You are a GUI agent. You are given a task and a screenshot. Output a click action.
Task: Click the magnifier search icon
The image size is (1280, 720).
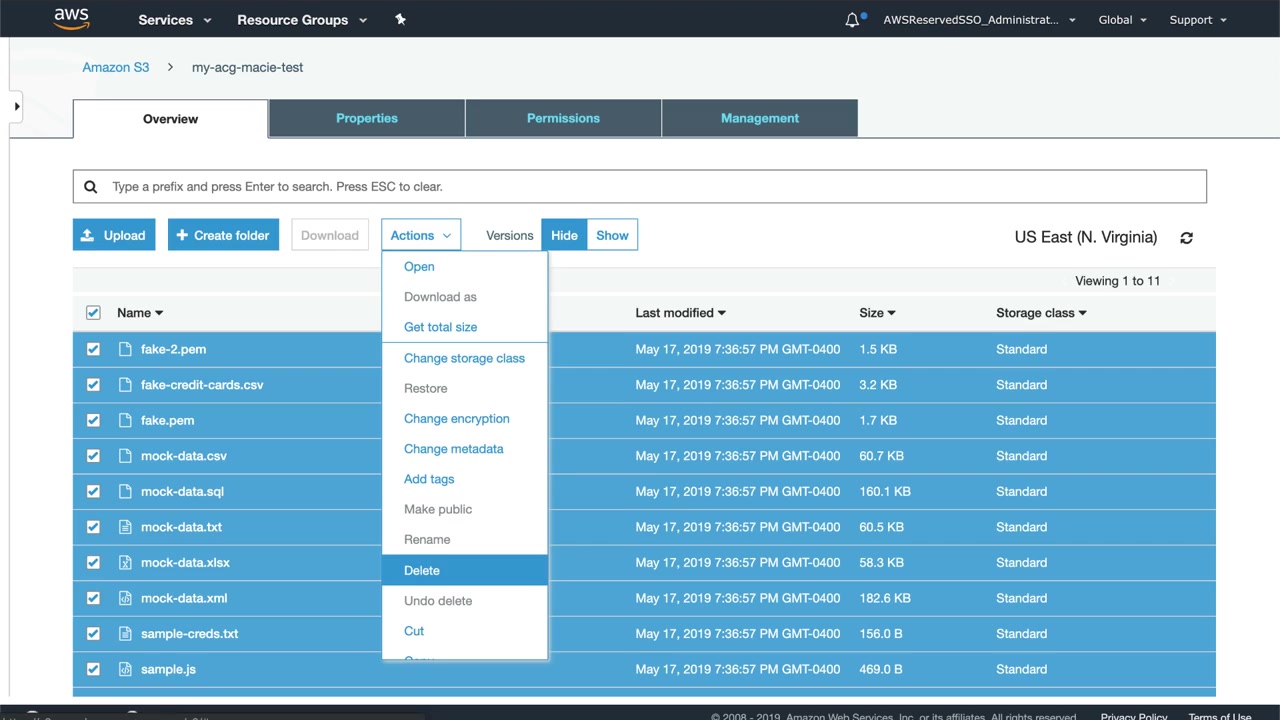[x=91, y=187]
